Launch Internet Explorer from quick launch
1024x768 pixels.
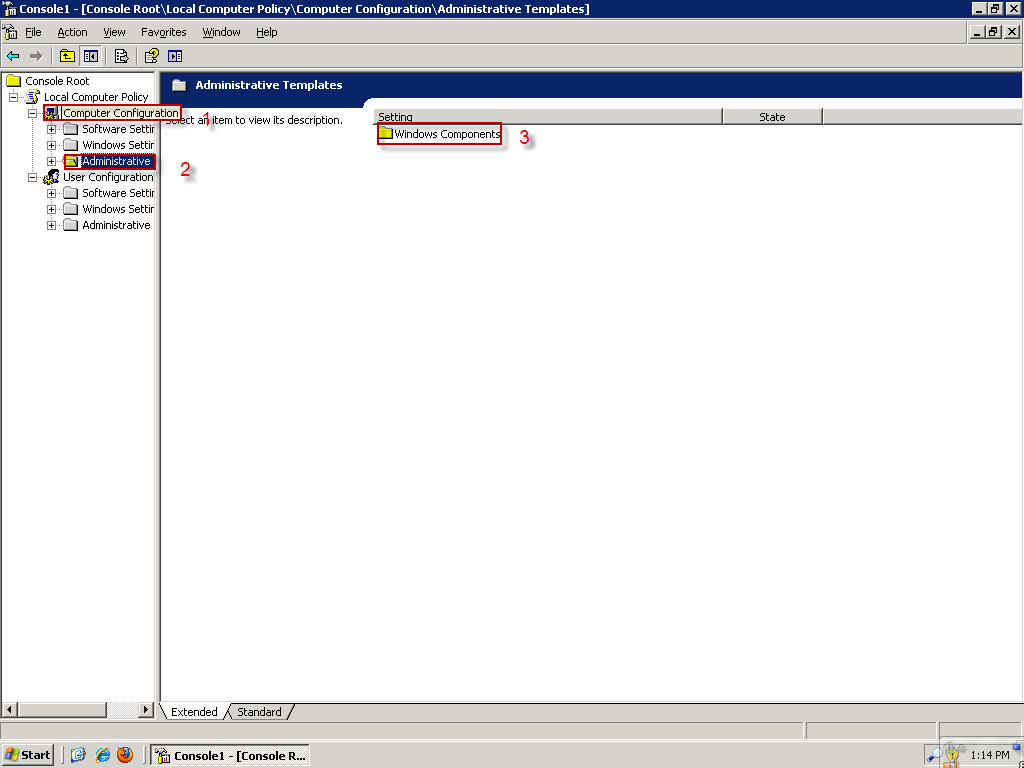coord(103,755)
